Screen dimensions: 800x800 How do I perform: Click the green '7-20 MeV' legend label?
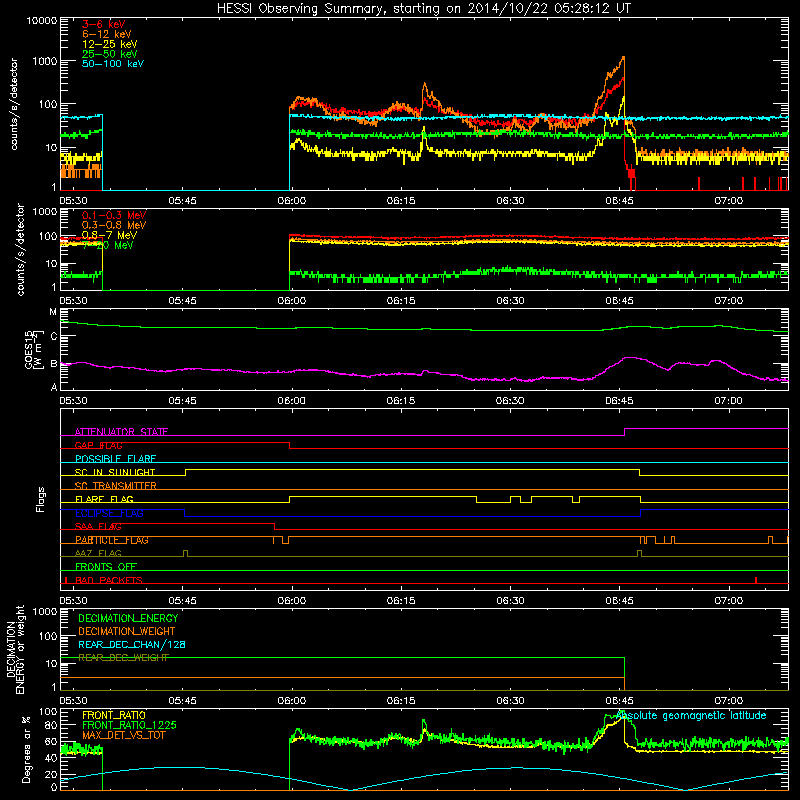[108, 245]
